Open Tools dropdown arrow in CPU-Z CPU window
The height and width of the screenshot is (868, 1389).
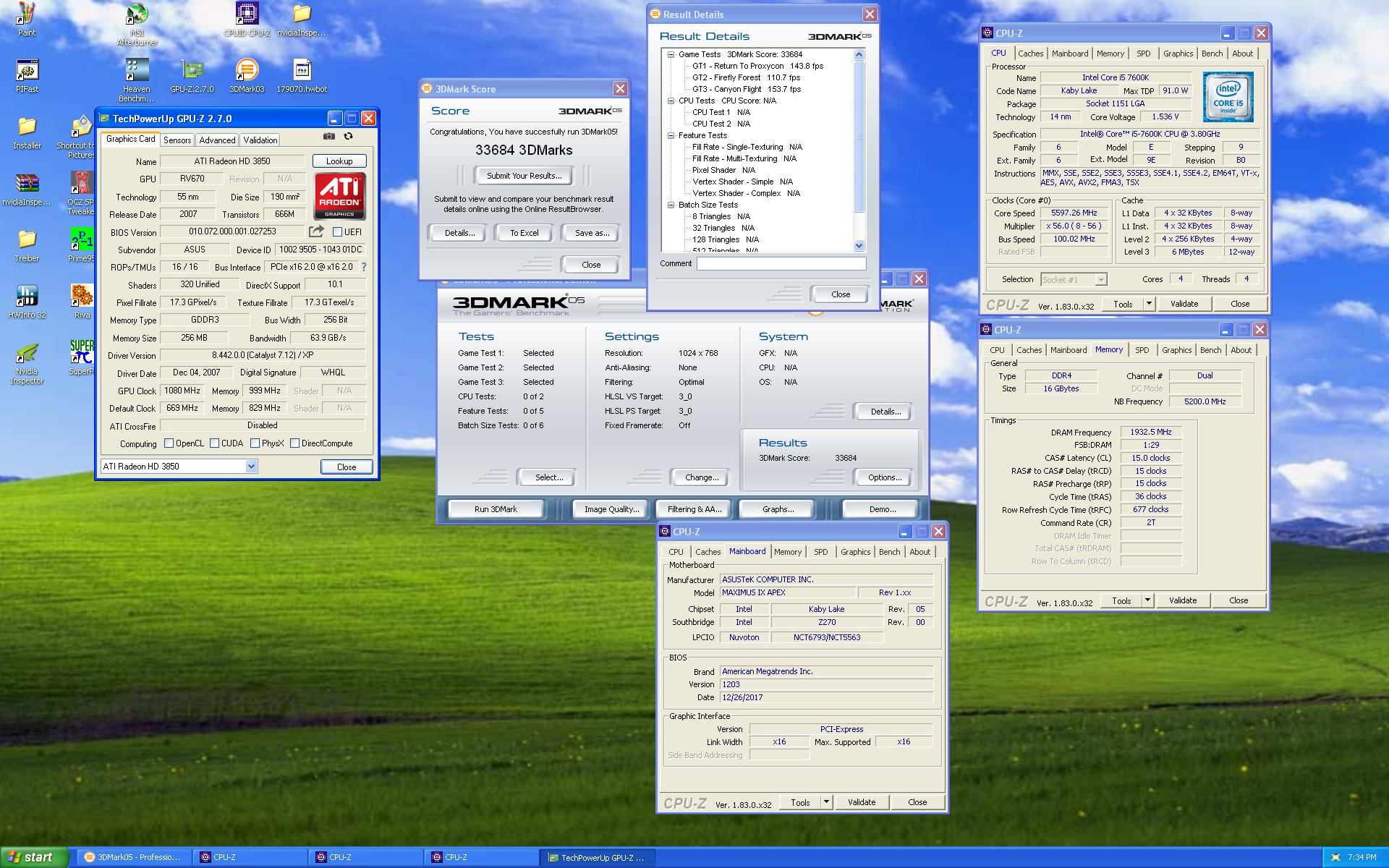1149,304
